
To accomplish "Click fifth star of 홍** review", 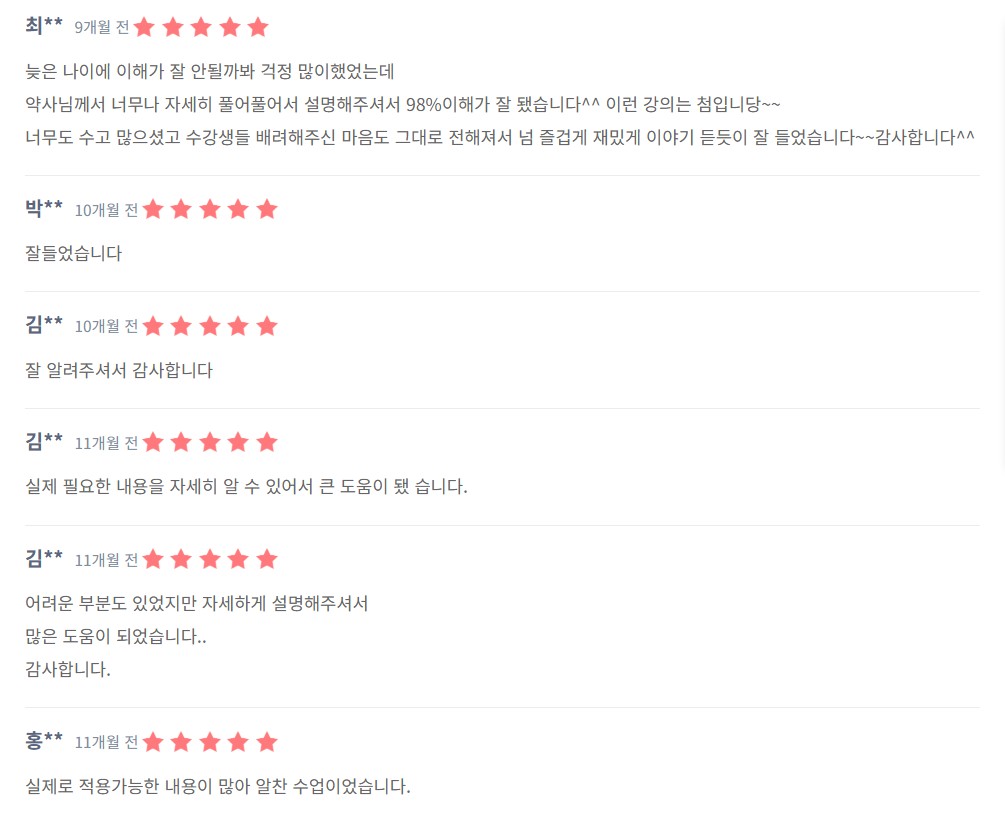I will pyautogui.click(x=267, y=741).
